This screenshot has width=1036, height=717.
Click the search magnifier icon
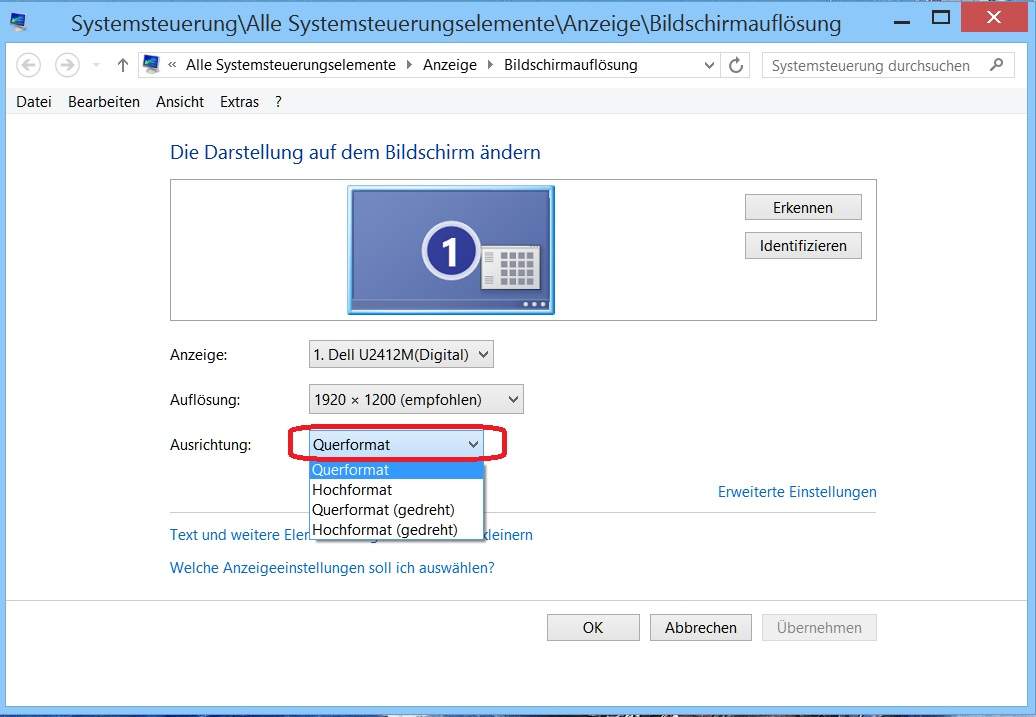(x=996, y=65)
